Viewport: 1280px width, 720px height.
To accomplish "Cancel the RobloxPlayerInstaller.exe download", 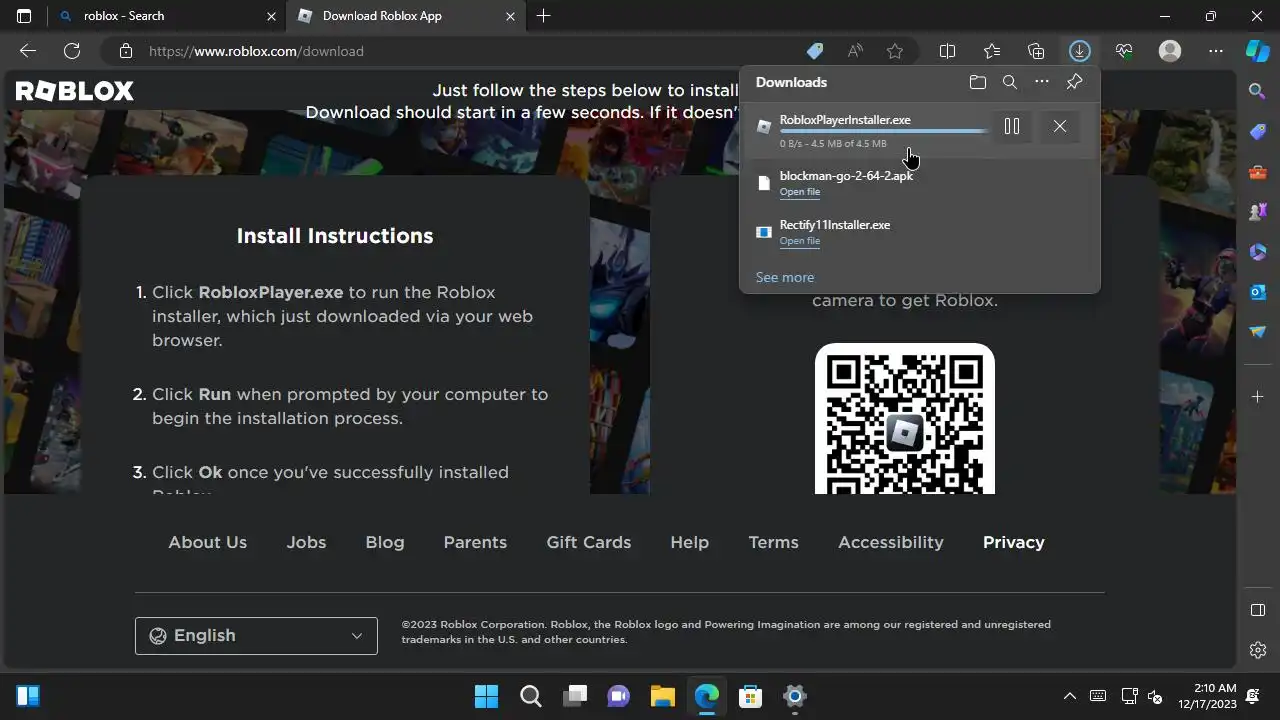I will click(x=1059, y=126).
